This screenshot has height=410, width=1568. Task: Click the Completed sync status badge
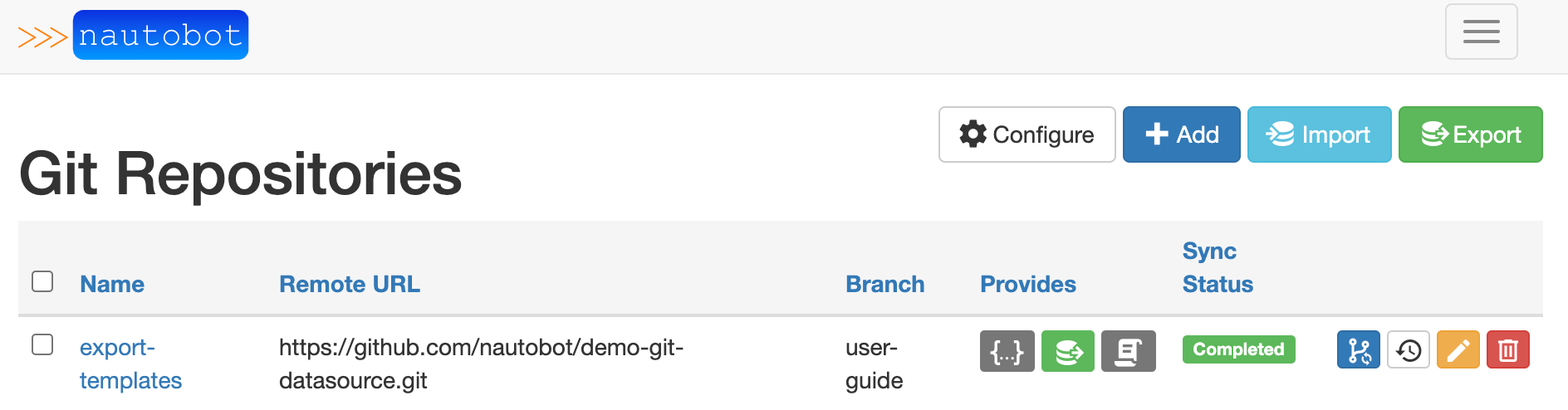1238,349
